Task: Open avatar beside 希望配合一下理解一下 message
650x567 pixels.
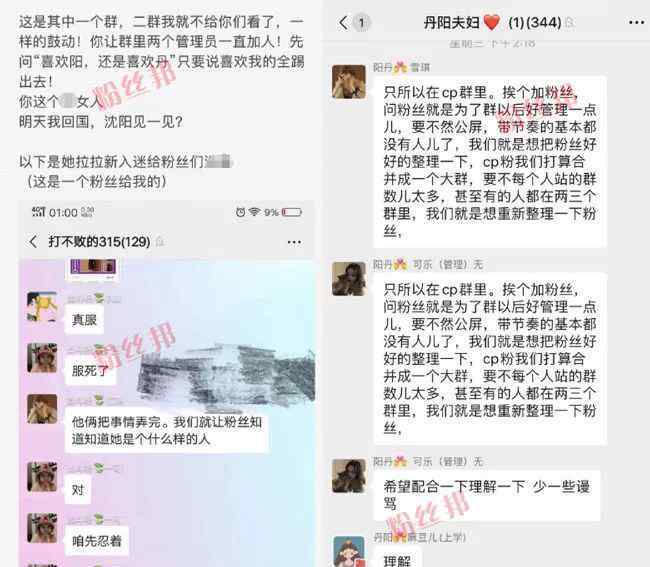Action: [349, 476]
